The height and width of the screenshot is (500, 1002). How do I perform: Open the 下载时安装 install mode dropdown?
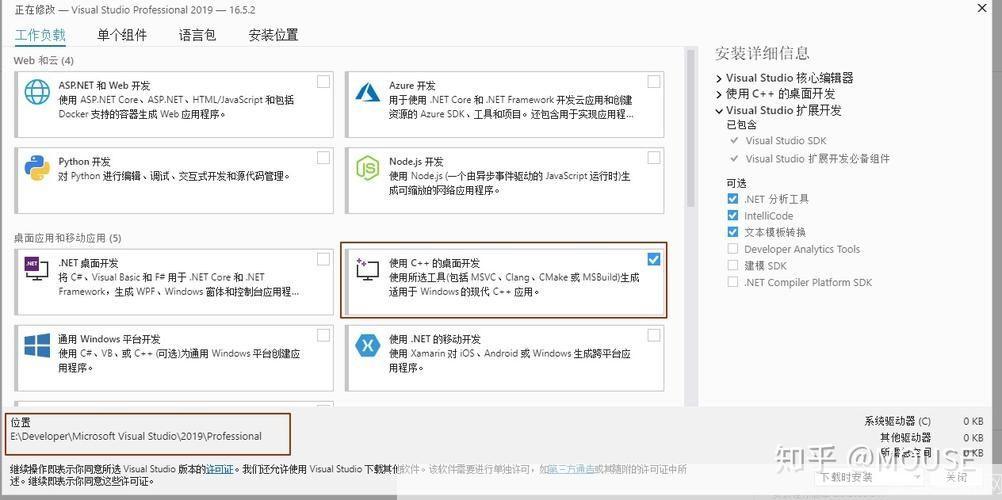point(869,477)
